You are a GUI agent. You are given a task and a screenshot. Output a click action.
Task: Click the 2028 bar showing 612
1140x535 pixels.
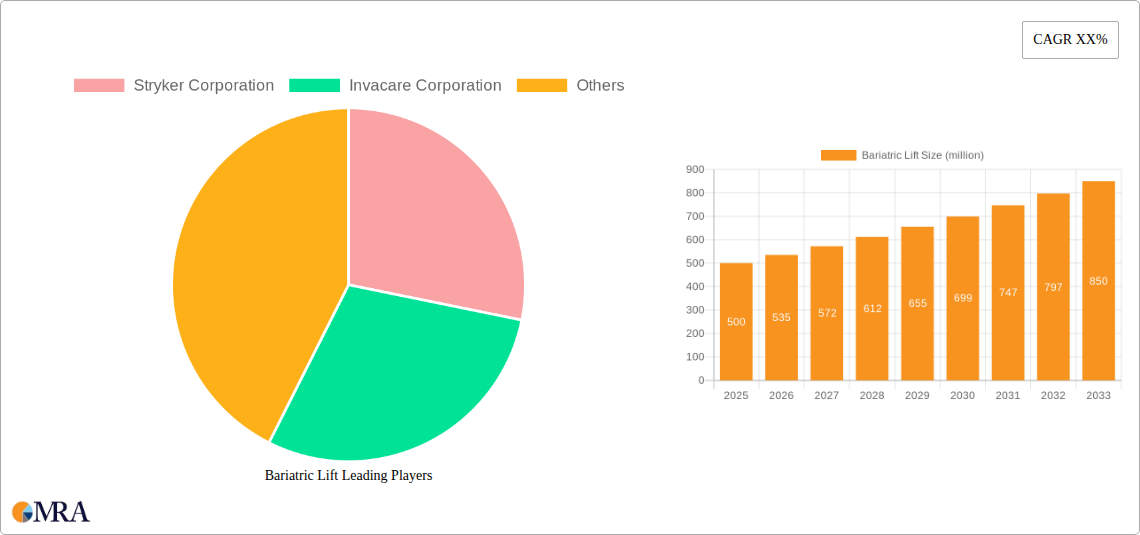(872, 308)
